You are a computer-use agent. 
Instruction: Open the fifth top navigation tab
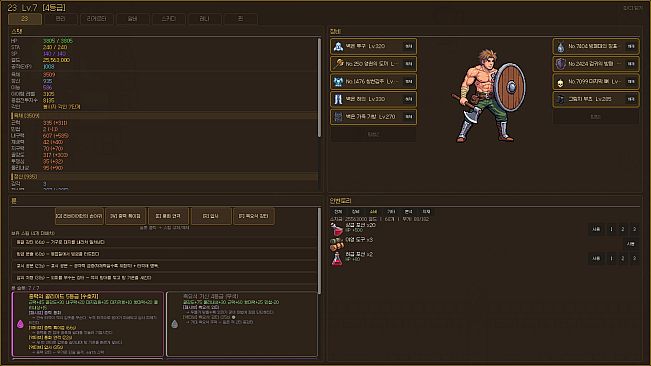click(x=168, y=19)
